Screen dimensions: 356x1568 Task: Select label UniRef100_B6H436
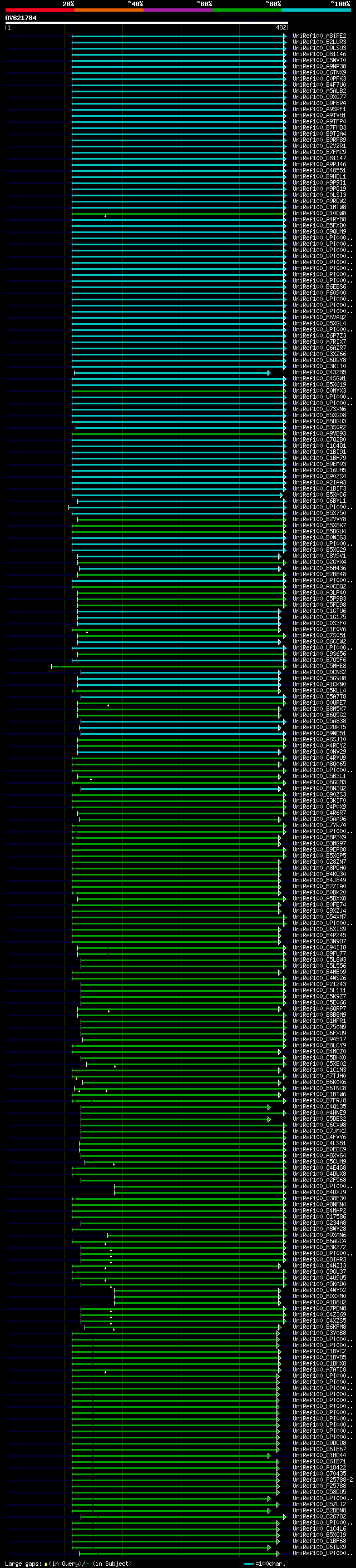319,568
